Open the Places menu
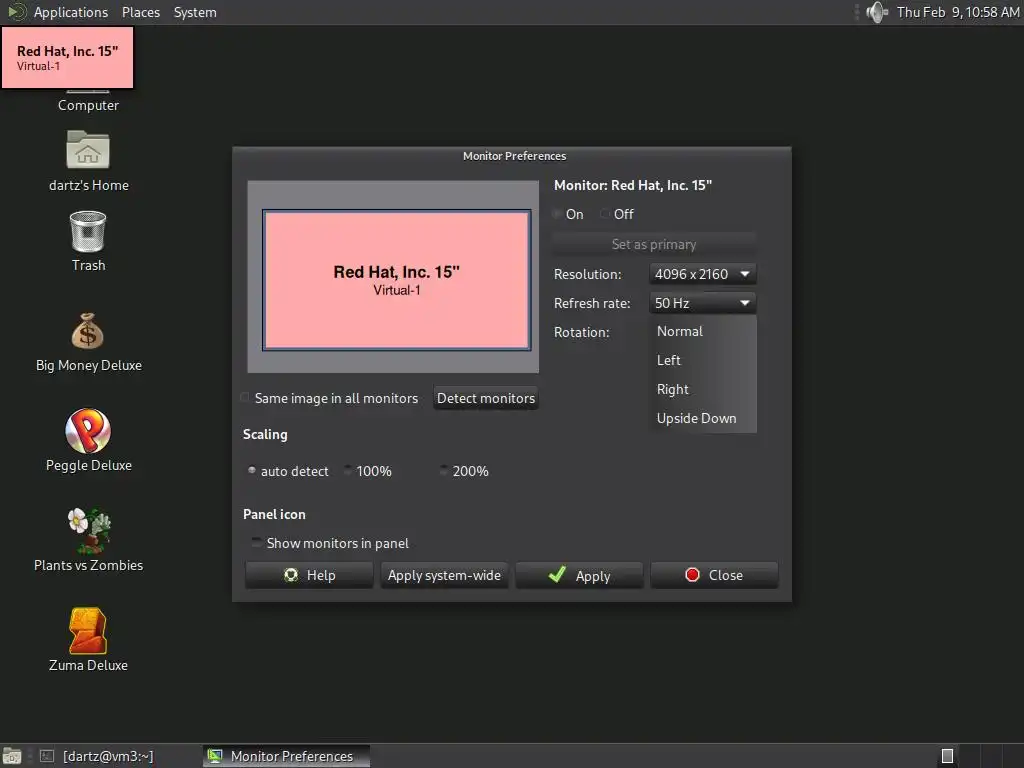The width and height of the screenshot is (1024, 768). [x=140, y=12]
